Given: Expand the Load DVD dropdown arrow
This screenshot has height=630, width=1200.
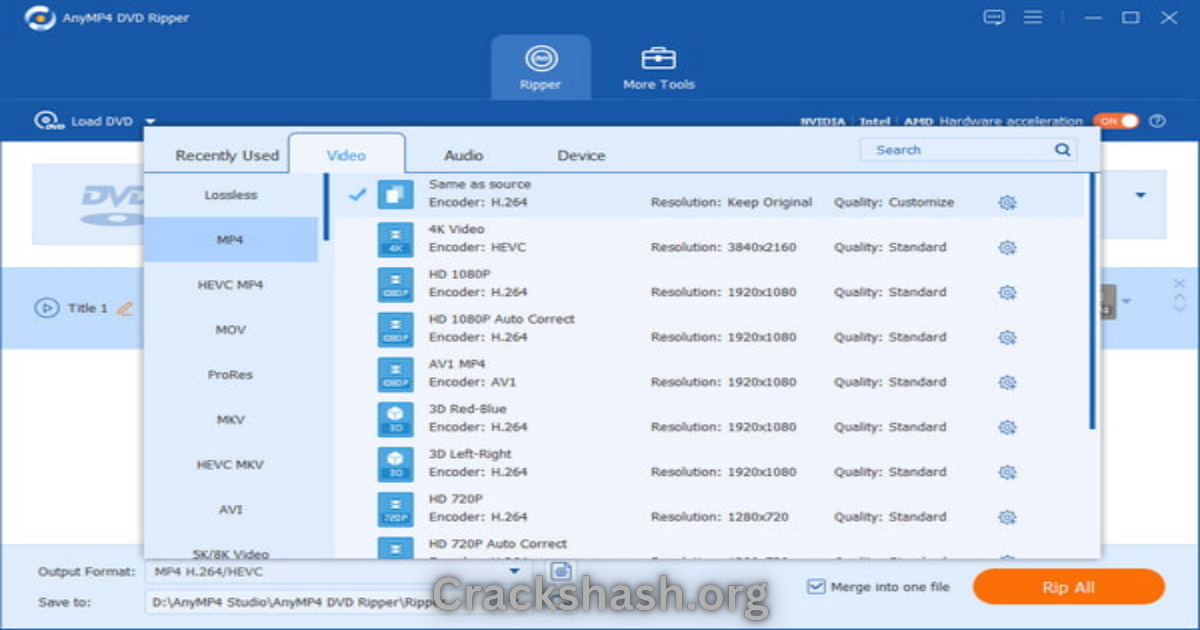Looking at the screenshot, I should [150, 121].
